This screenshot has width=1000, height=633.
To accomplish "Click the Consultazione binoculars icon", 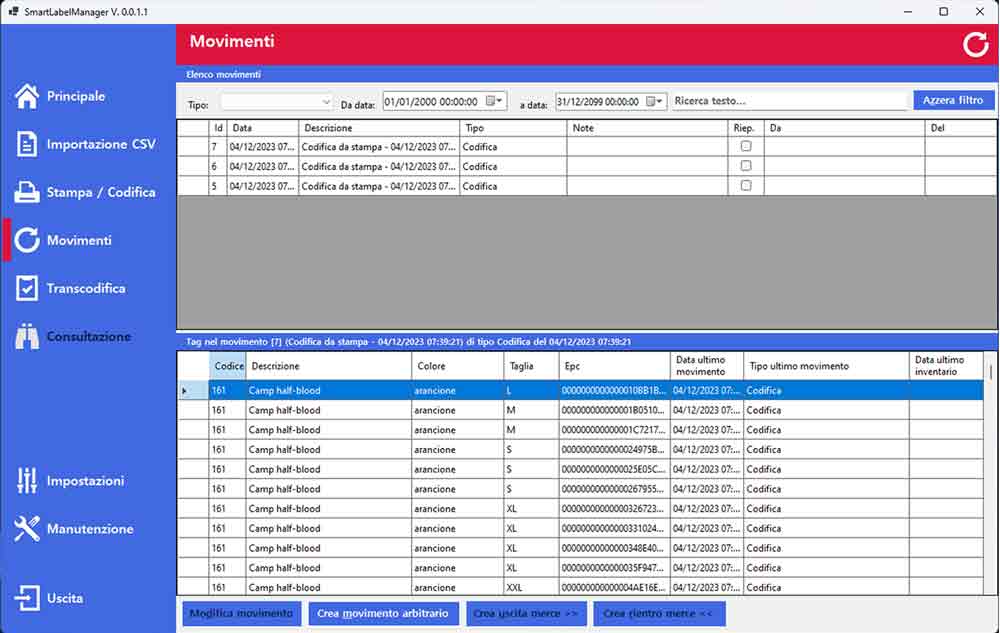I will (x=27, y=337).
